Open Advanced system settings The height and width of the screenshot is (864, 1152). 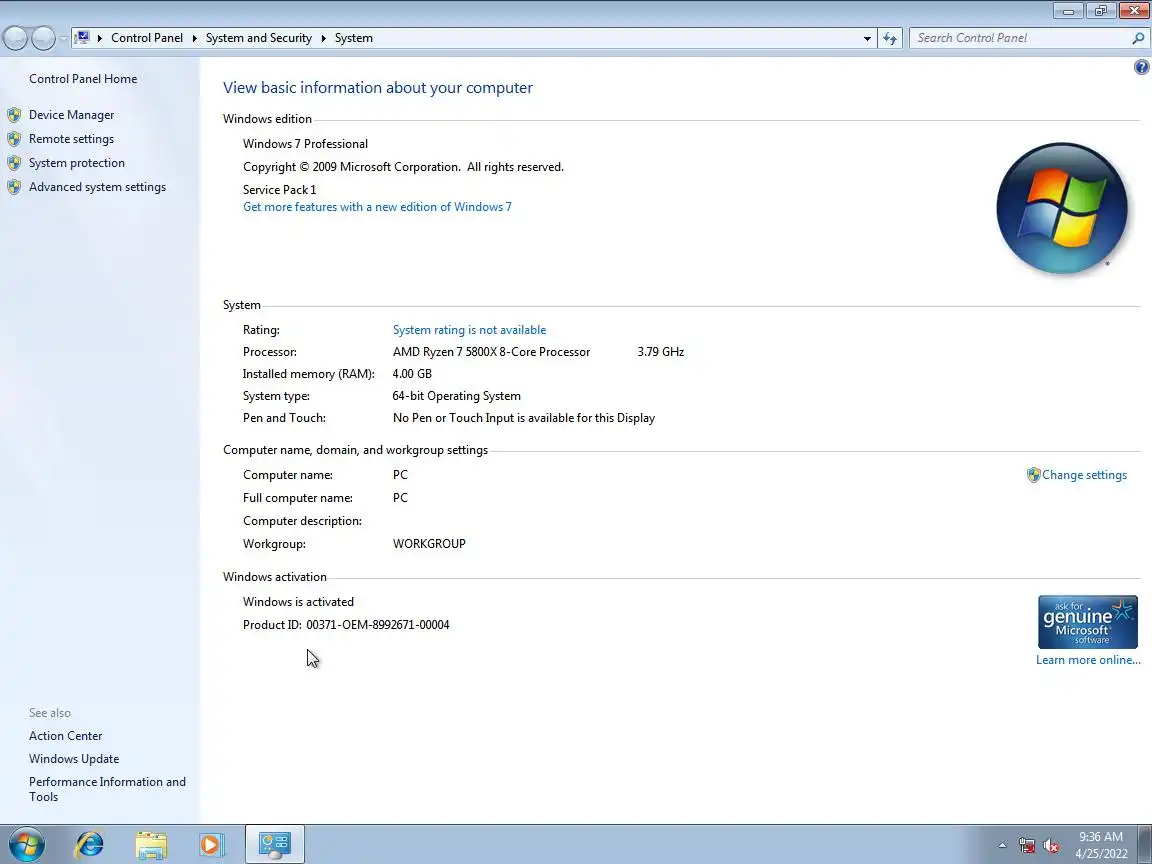tap(97, 187)
